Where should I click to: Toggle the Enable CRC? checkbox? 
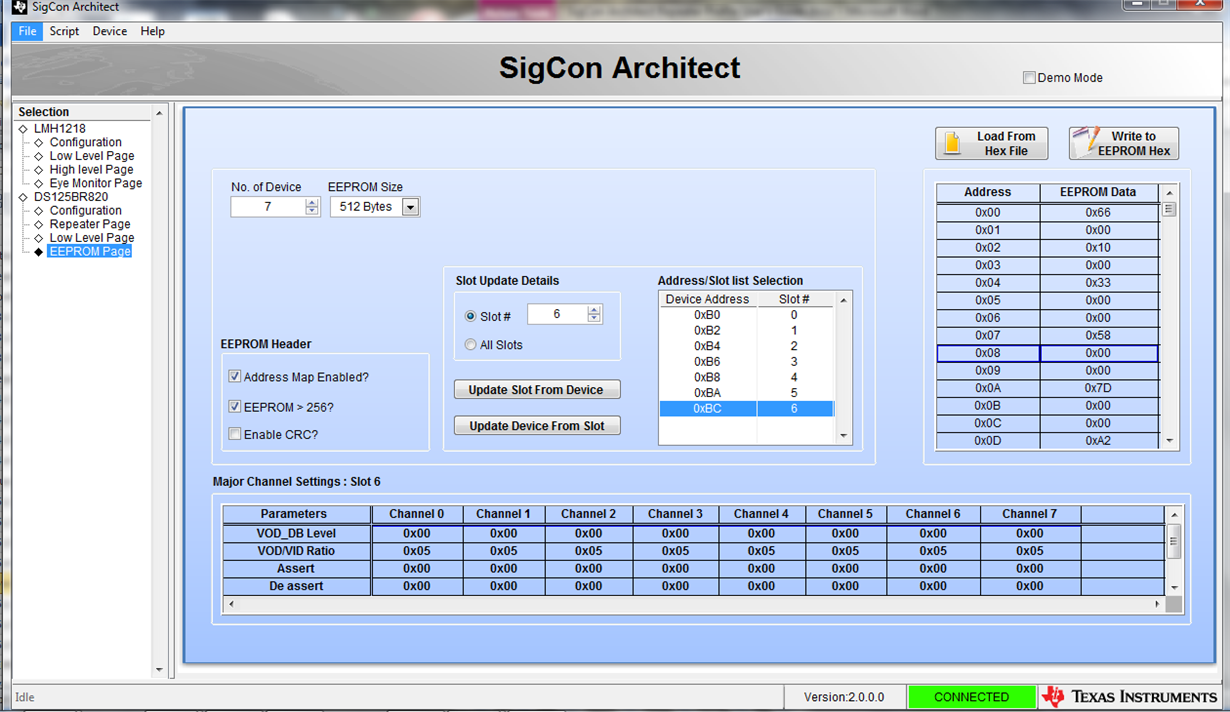[x=235, y=434]
